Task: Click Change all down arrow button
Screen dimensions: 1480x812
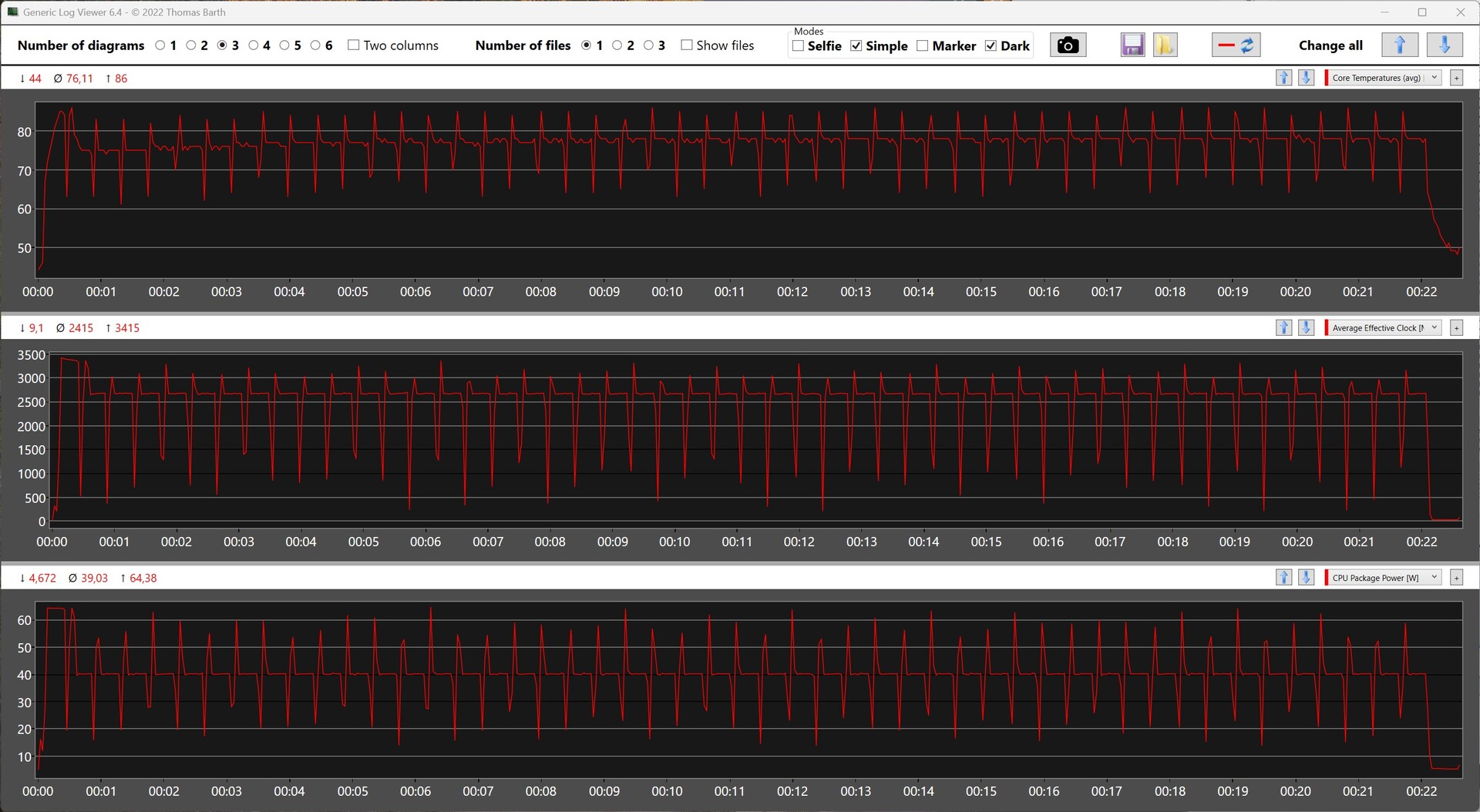Action: (1444, 45)
